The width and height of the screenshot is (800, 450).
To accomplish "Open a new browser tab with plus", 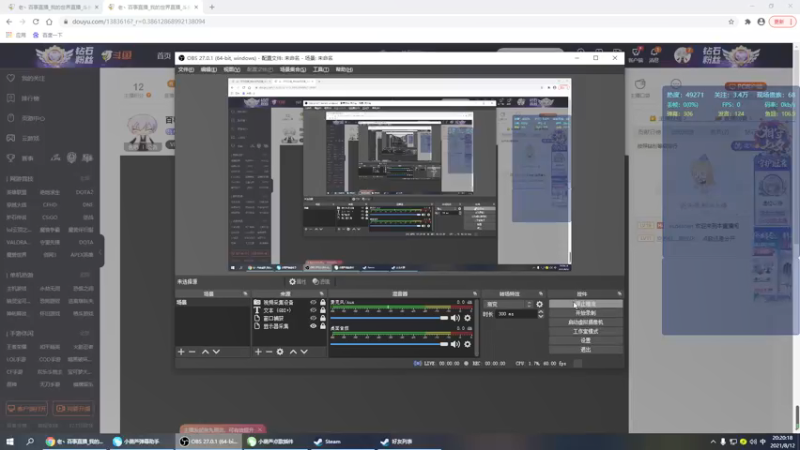I will [x=212, y=7].
